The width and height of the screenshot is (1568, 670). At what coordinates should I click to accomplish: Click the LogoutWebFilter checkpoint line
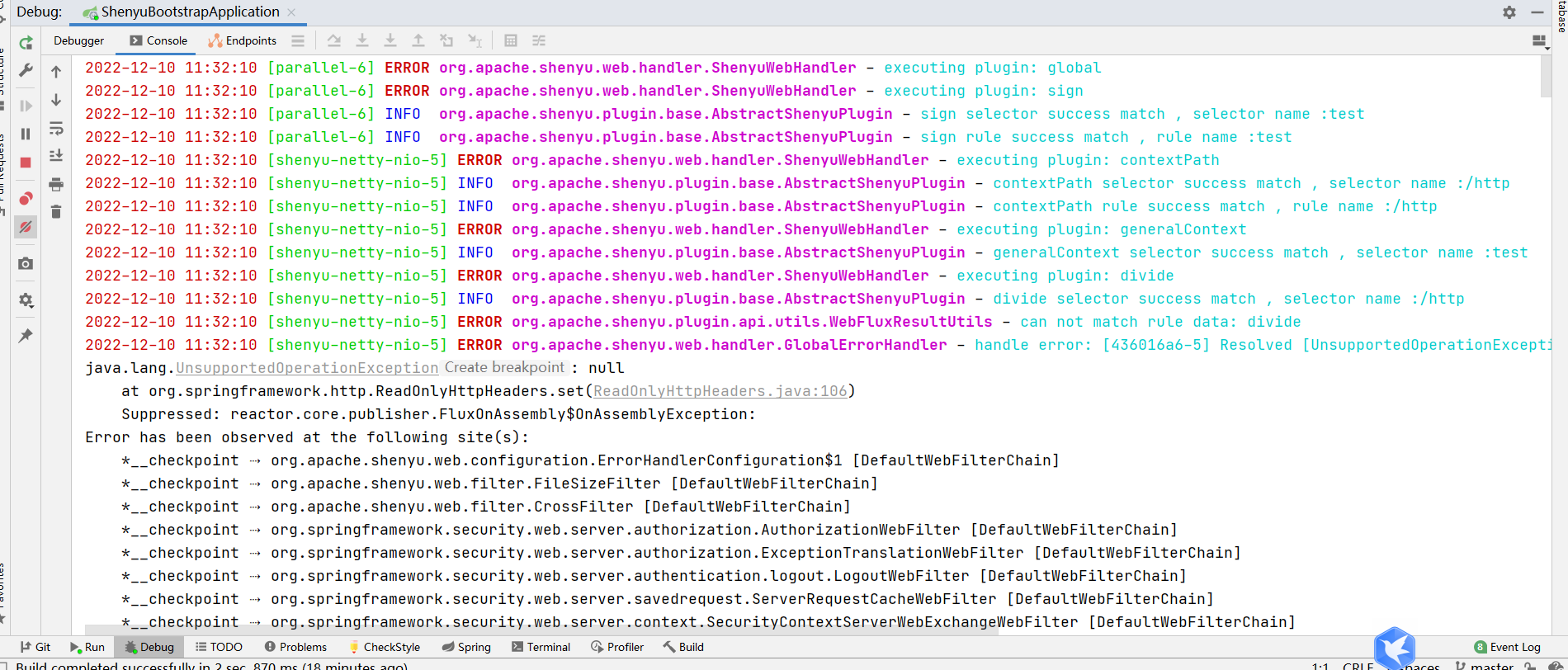click(654, 576)
